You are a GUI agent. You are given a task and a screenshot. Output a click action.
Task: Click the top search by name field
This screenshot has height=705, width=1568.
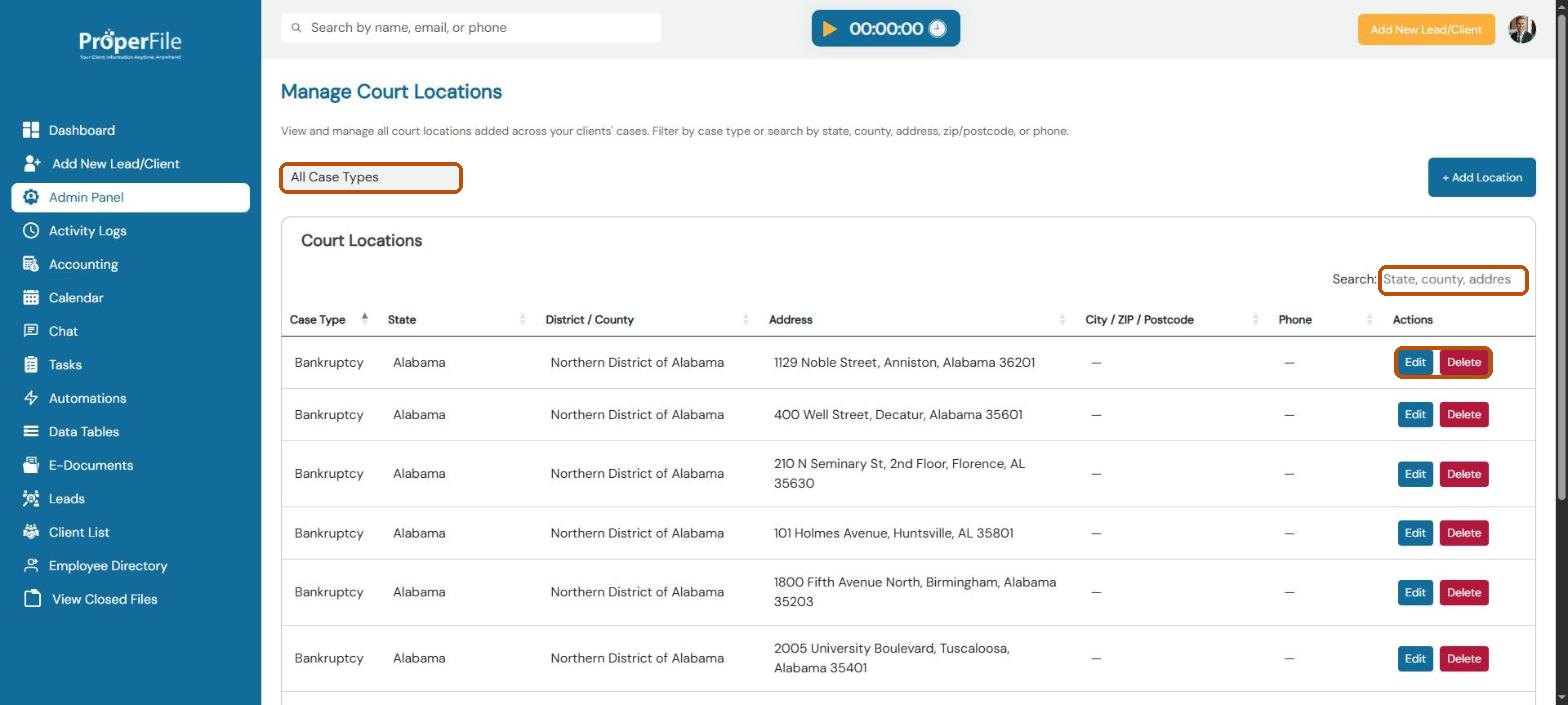point(471,28)
